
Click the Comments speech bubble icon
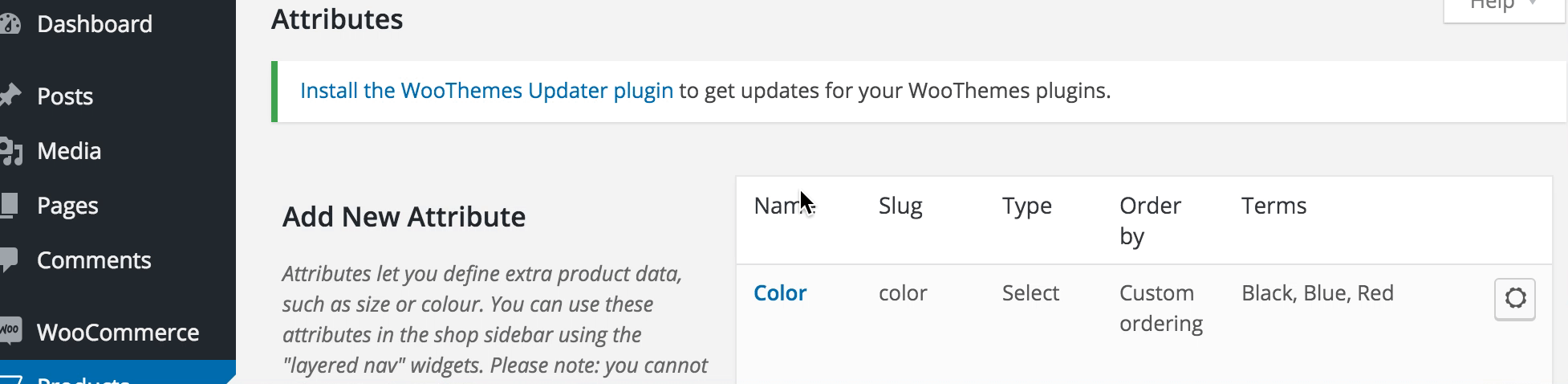tap(10, 260)
